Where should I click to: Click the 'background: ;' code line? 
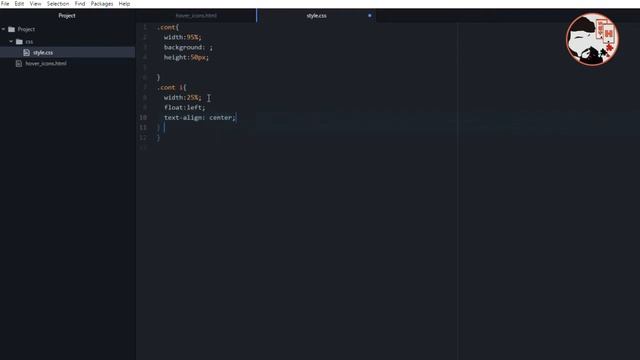pos(188,47)
